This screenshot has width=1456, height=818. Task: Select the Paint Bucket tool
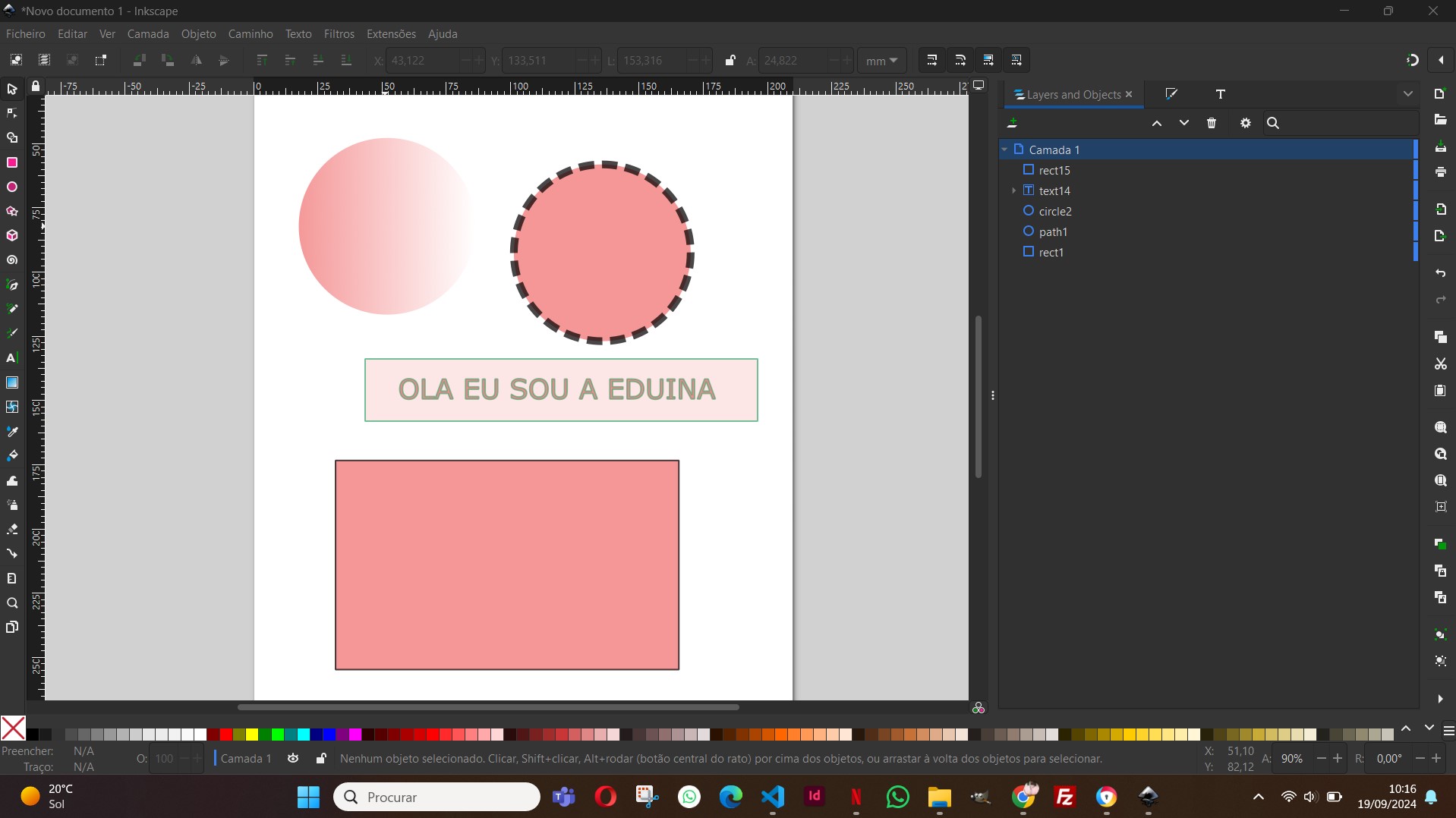pos(12,455)
